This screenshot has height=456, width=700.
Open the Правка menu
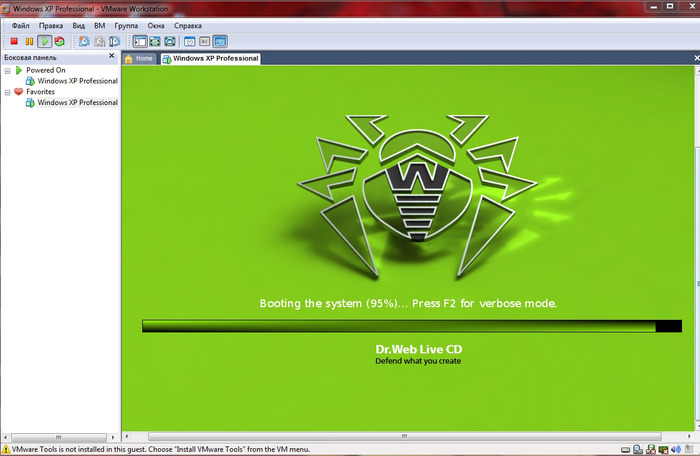(50, 26)
